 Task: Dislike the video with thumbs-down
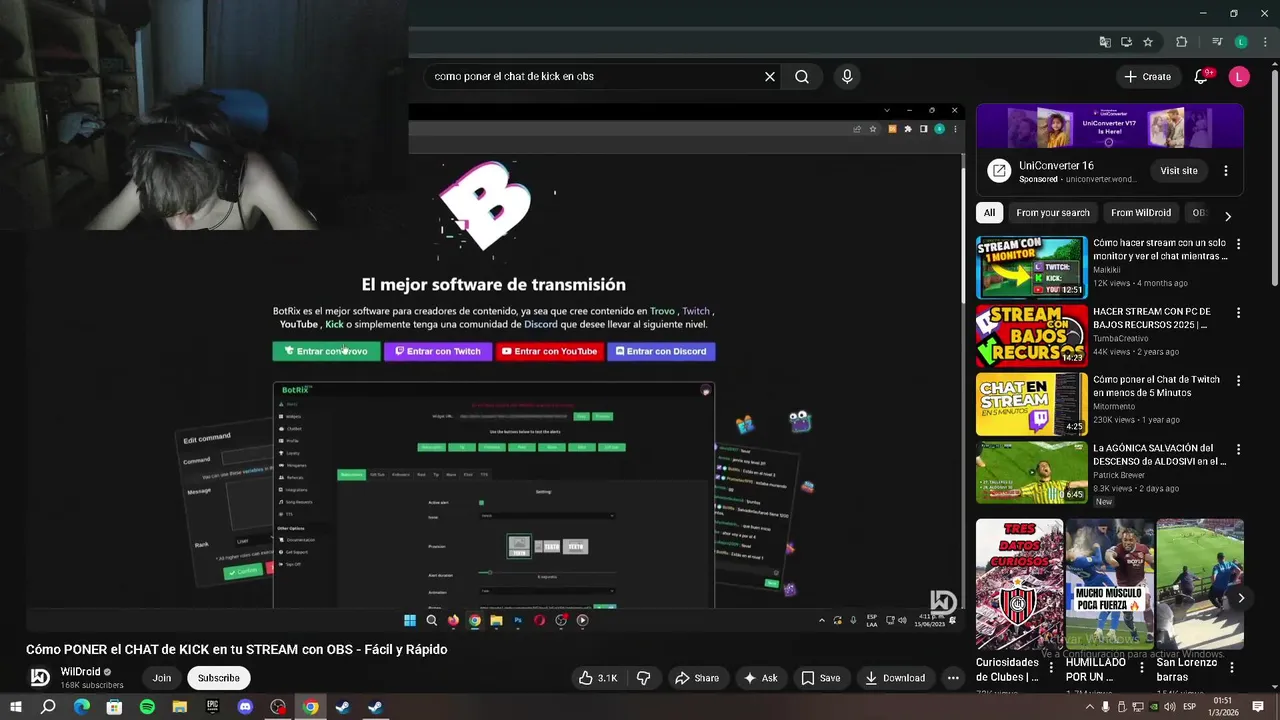click(x=644, y=678)
